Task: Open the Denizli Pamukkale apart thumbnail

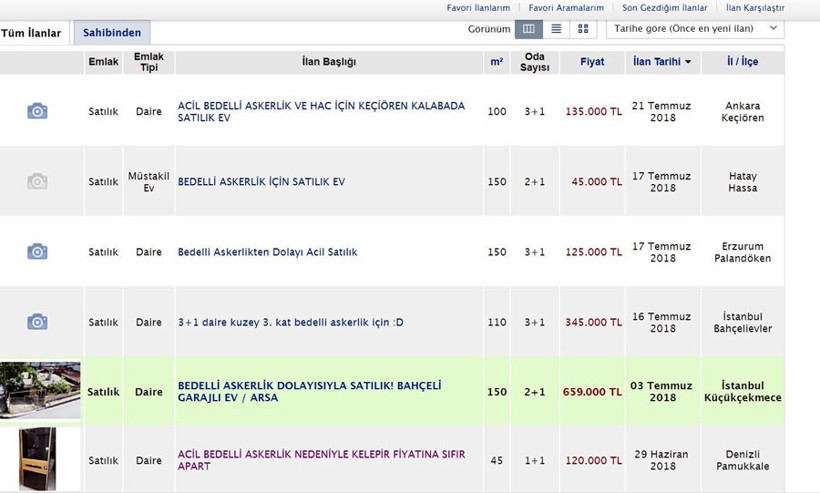Action: click(38, 459)
